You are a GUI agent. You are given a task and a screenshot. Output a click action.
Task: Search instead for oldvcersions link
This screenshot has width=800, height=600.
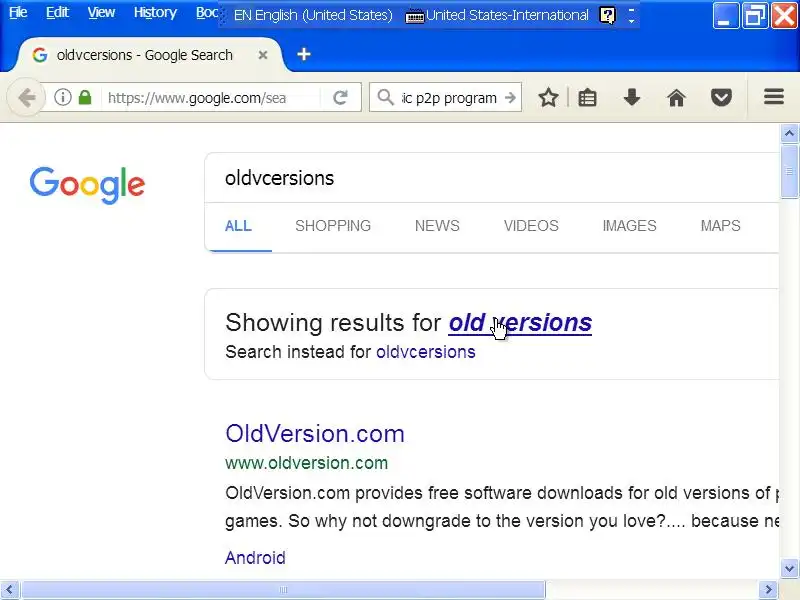click(x=426, y=352)
